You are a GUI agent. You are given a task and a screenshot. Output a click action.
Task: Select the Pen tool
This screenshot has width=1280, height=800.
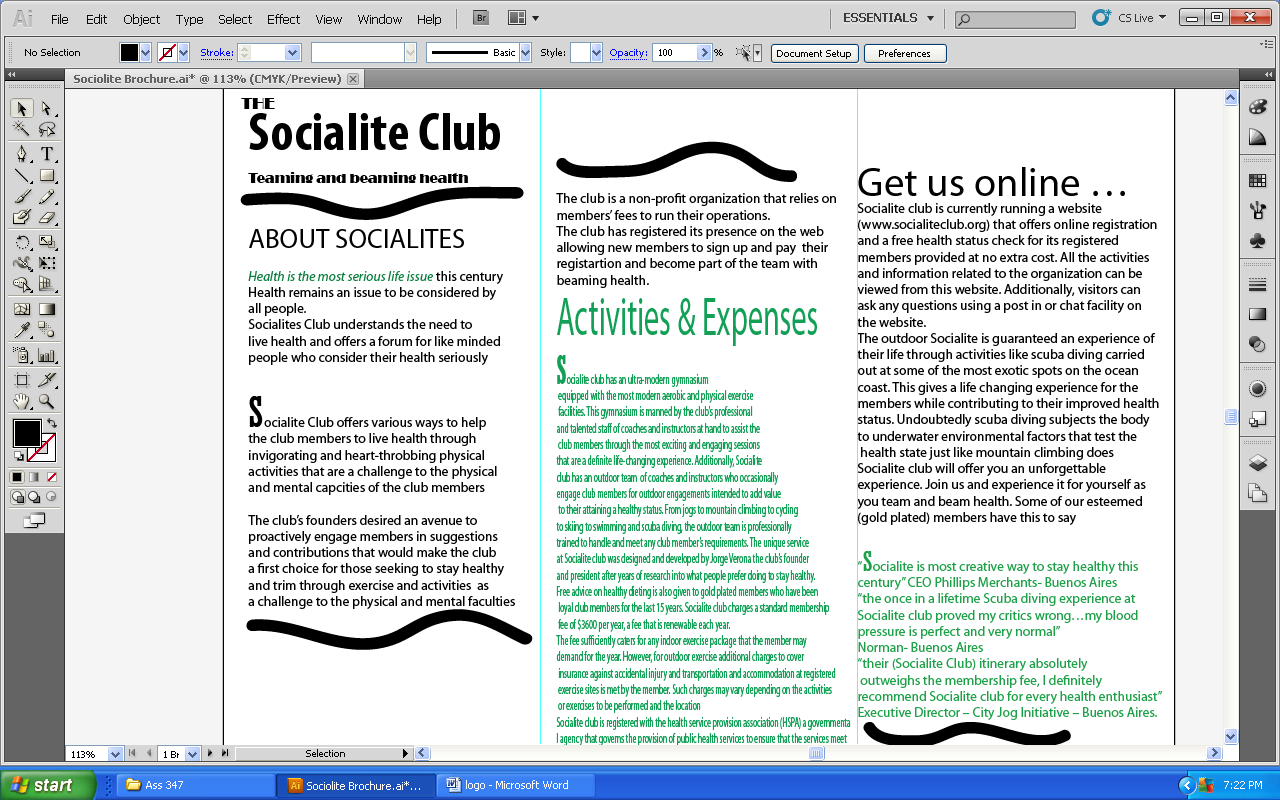click(22, 154)
